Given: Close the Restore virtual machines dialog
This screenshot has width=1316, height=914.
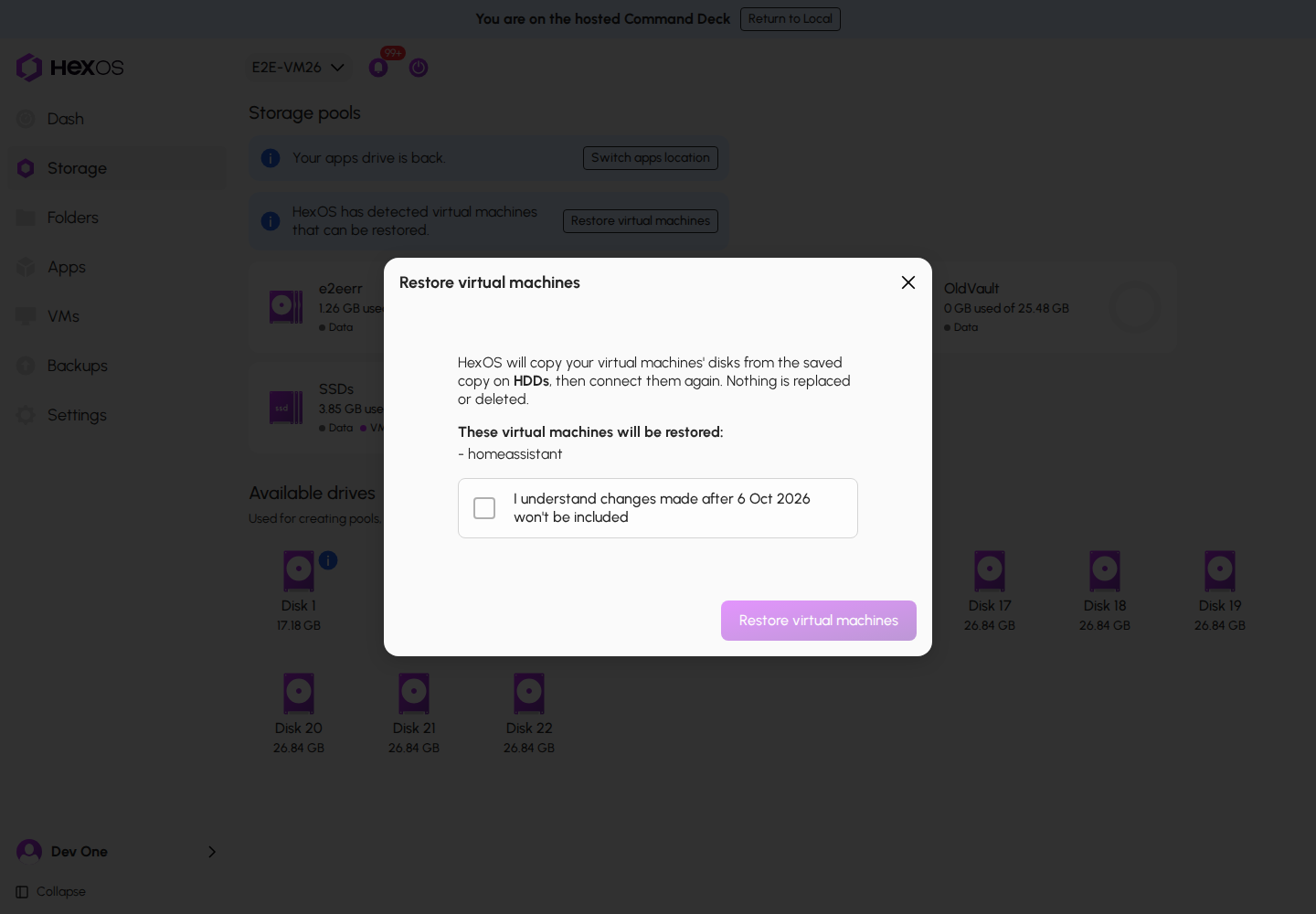Looking at the screenshot, I should point(908,282).
